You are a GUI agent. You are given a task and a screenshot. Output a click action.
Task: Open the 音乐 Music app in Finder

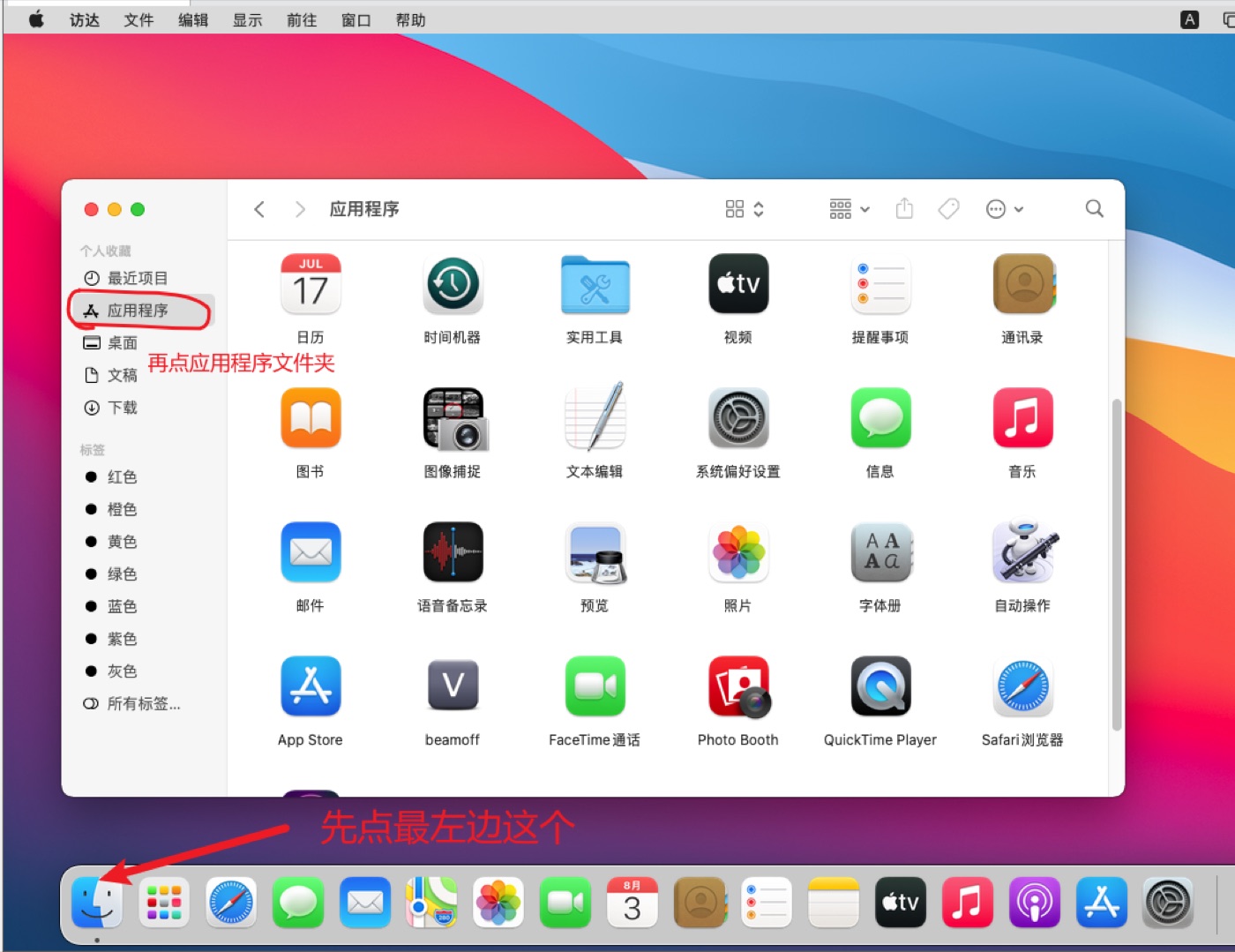pyautogui.click(x=1023, y=418)
